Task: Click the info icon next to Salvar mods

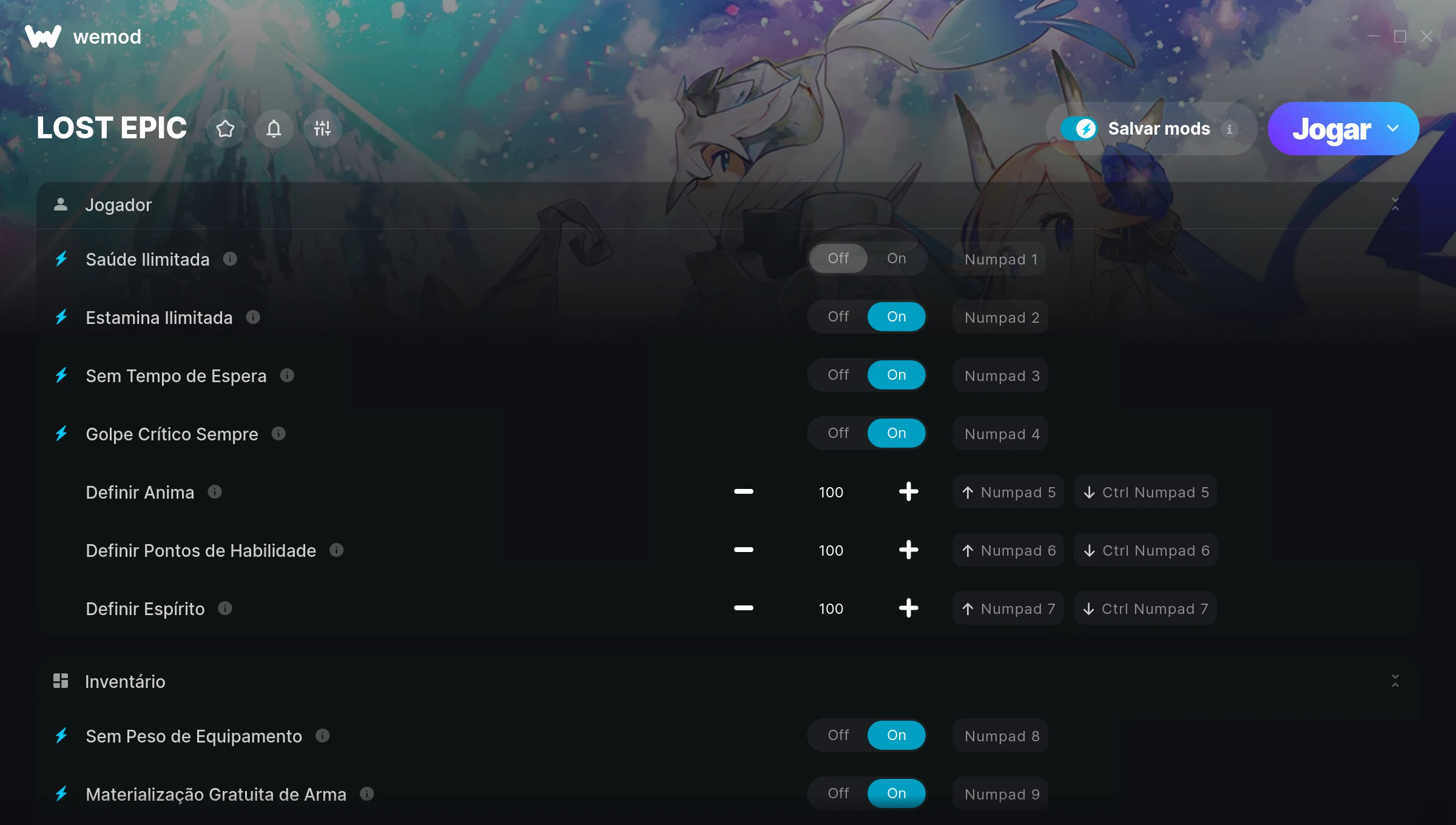Action: (x=1230, y=129)
